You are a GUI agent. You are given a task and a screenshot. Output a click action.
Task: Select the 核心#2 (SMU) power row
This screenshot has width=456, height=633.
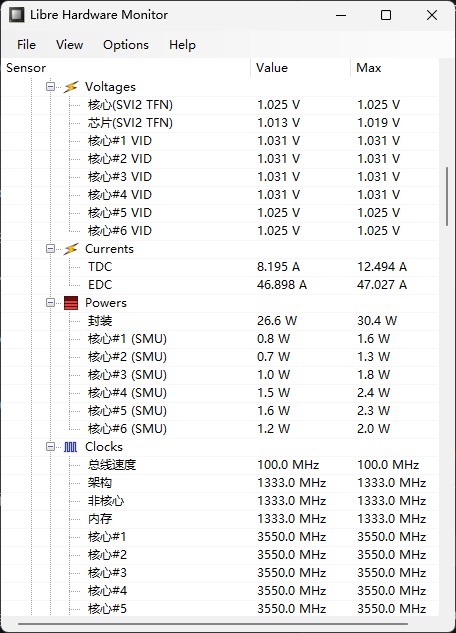click(220, 357)
